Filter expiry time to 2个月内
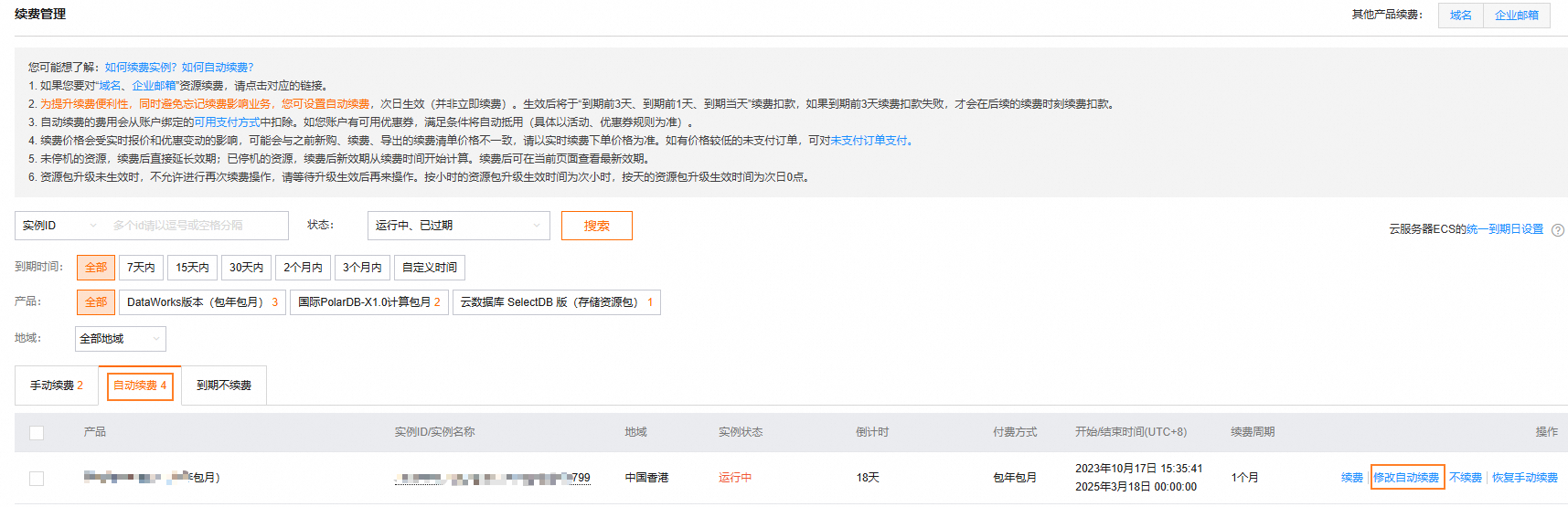Image resolution: width=1568 pixels, height=507 pixels. (303, 268)
